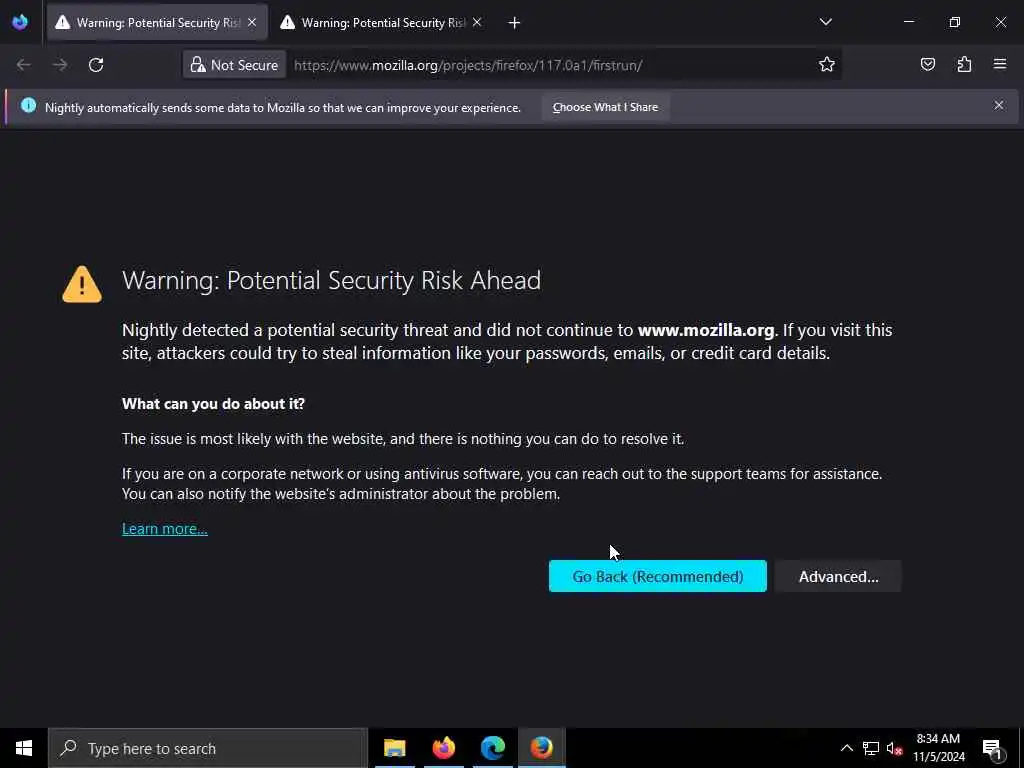Restore down the browser window
The width and height of the screenshot is (1024, 768).
[955, 22]
